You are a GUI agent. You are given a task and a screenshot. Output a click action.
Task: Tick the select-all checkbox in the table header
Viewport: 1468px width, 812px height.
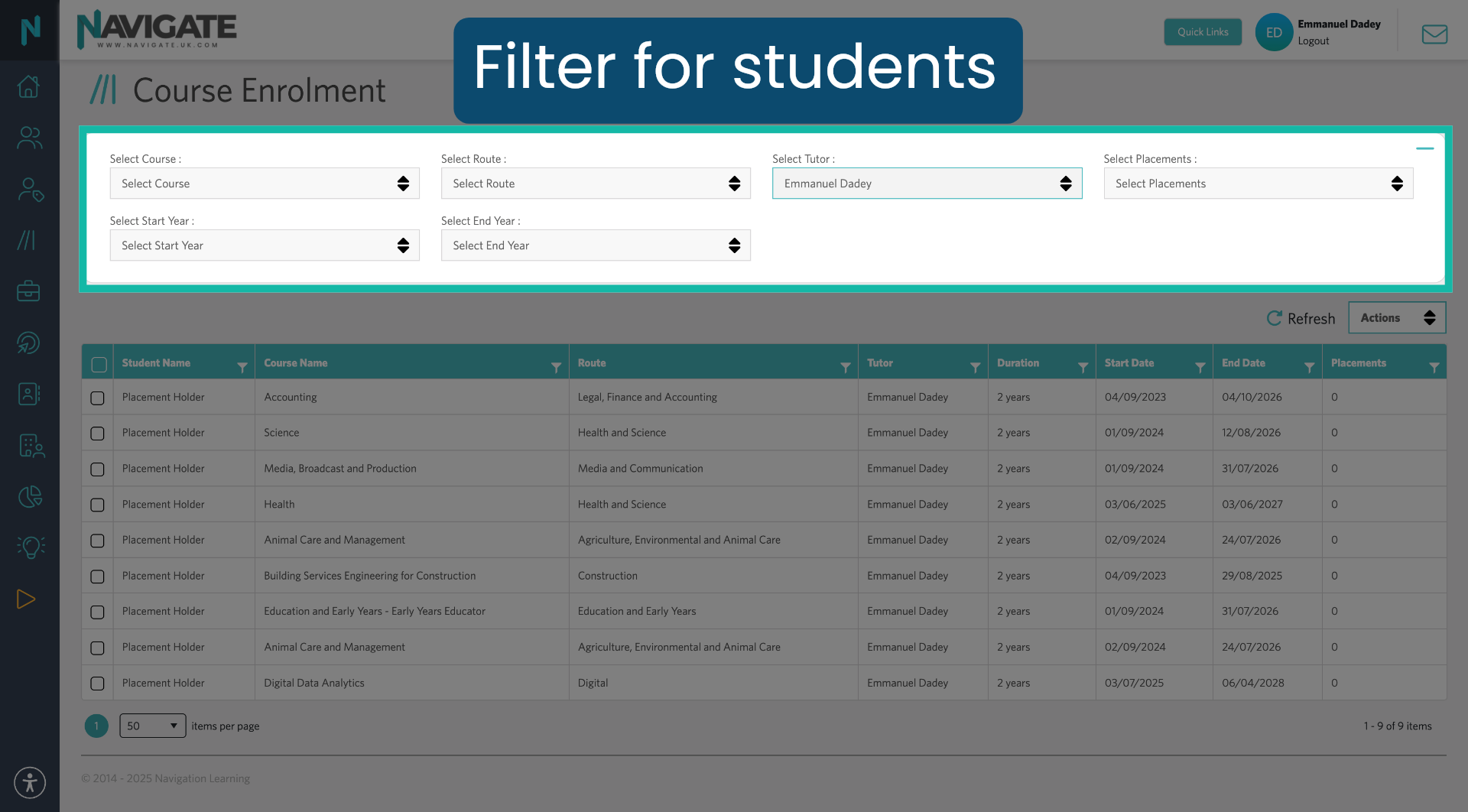(97, 365)
